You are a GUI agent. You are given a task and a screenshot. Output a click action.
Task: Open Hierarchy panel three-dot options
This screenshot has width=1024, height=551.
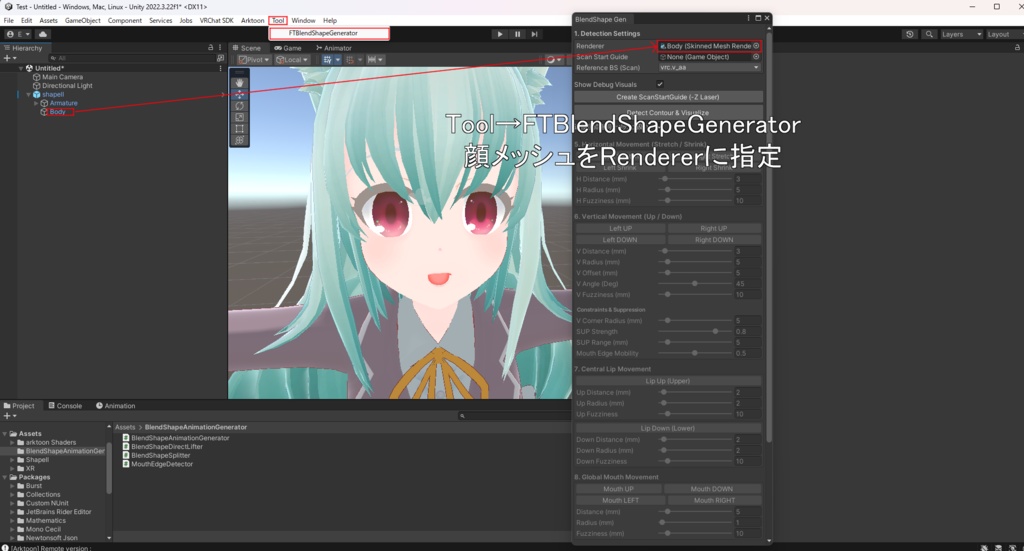(219, 48)
